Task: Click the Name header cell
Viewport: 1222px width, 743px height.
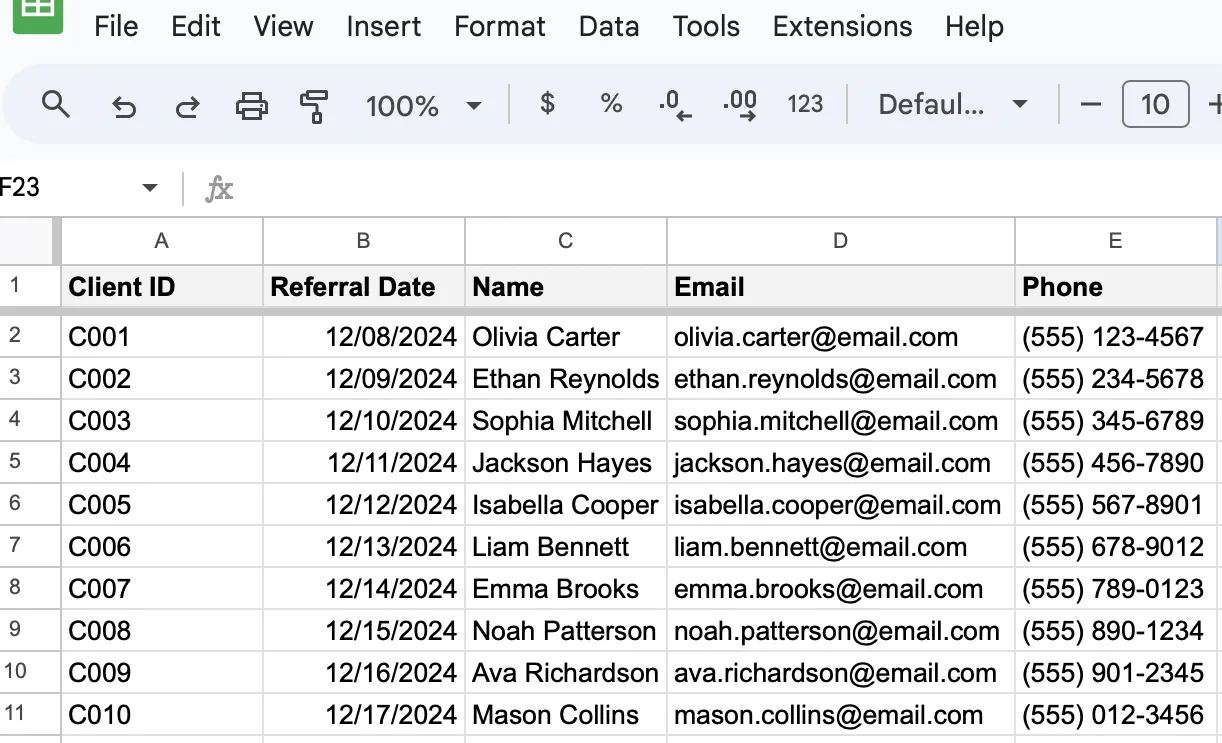Action: 566,287
